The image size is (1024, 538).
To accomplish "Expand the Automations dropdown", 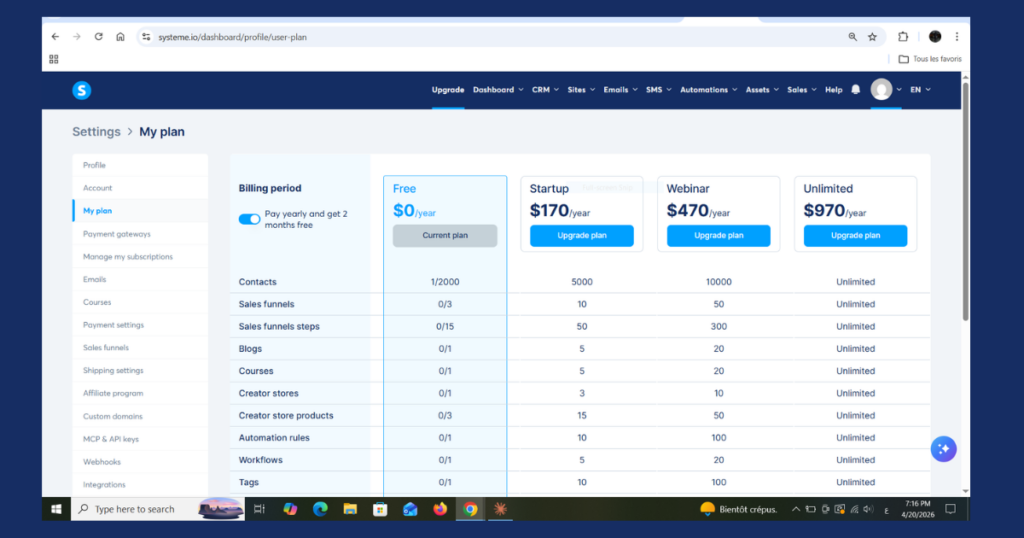I will point(709,90).
